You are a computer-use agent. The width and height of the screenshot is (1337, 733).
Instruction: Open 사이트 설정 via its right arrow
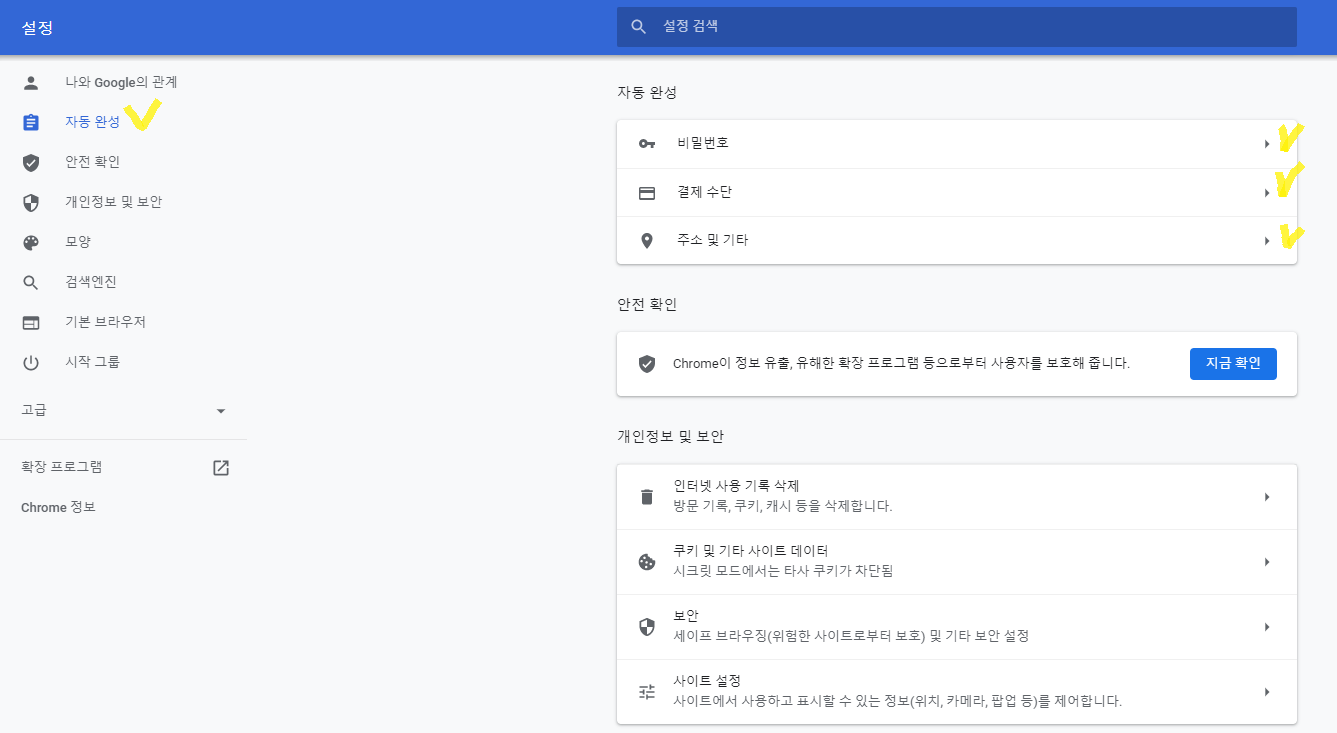pos(1267,692)
